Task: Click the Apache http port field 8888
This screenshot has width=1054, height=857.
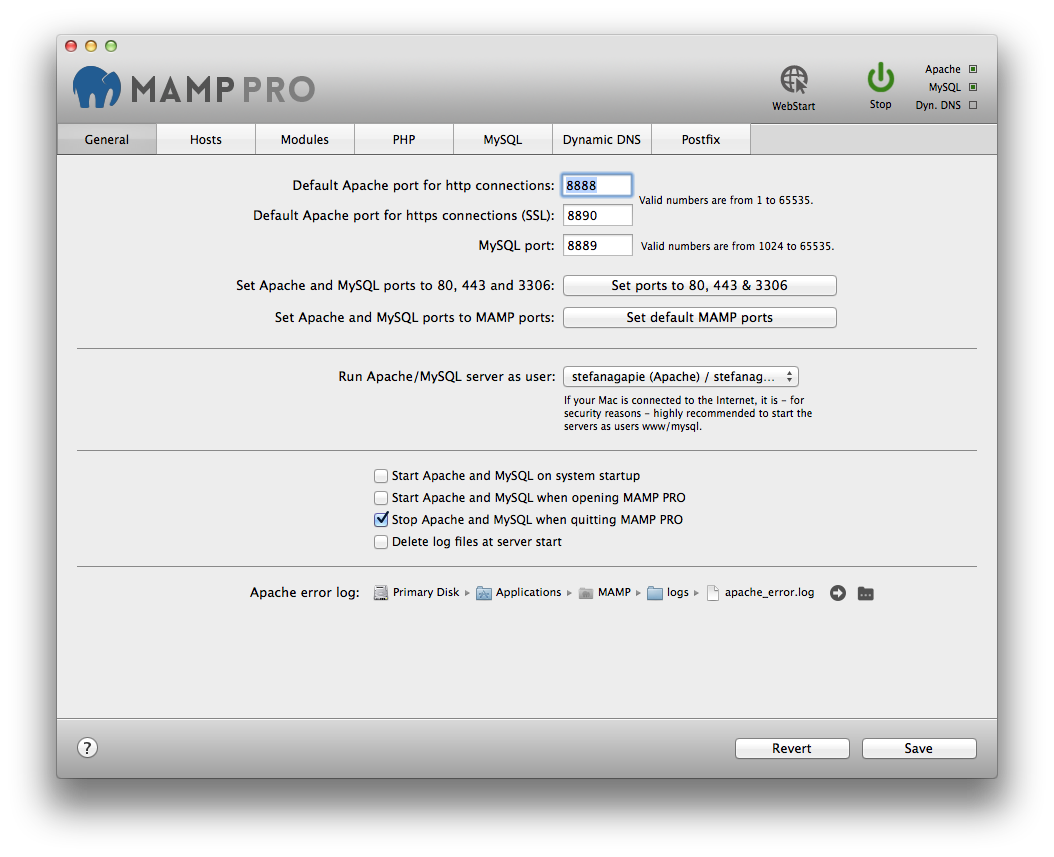Action: pos(597,185)
